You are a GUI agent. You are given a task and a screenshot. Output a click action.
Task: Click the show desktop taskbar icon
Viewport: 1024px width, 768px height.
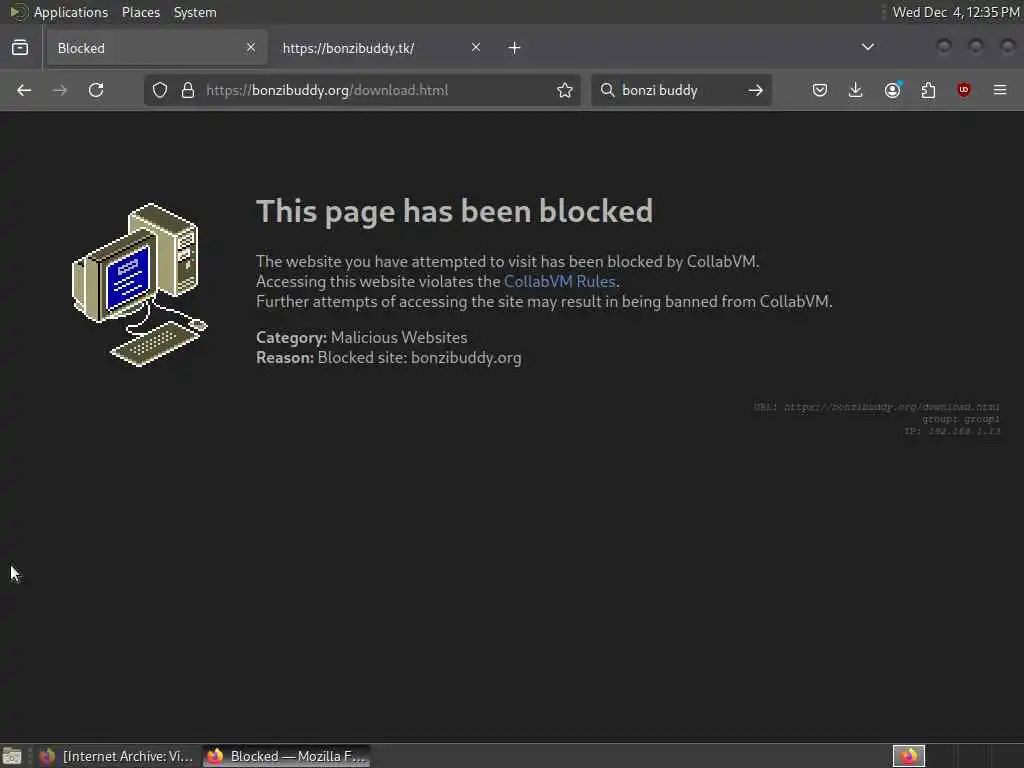click(x=12, y=756)
